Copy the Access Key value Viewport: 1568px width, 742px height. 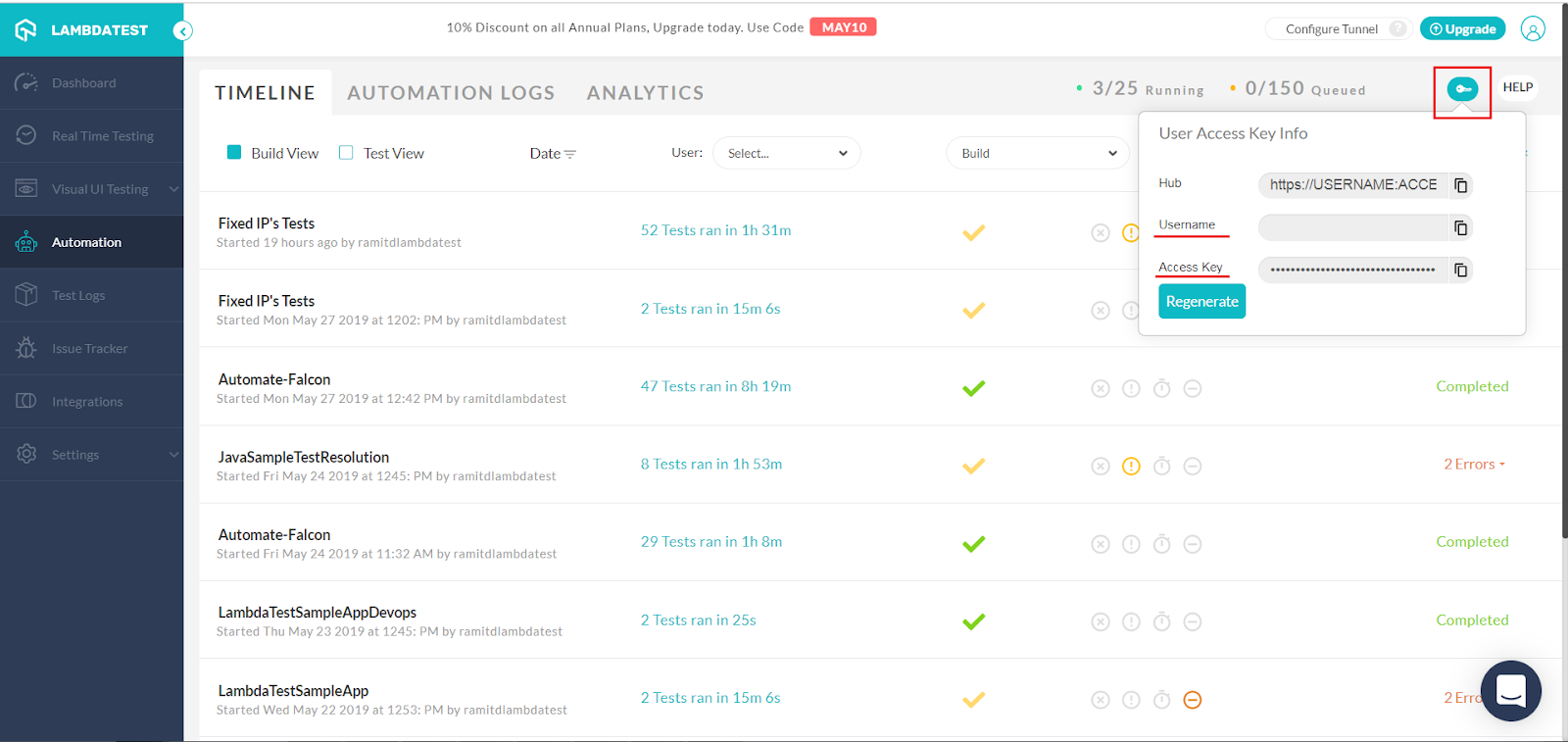tap(1460, 270)
